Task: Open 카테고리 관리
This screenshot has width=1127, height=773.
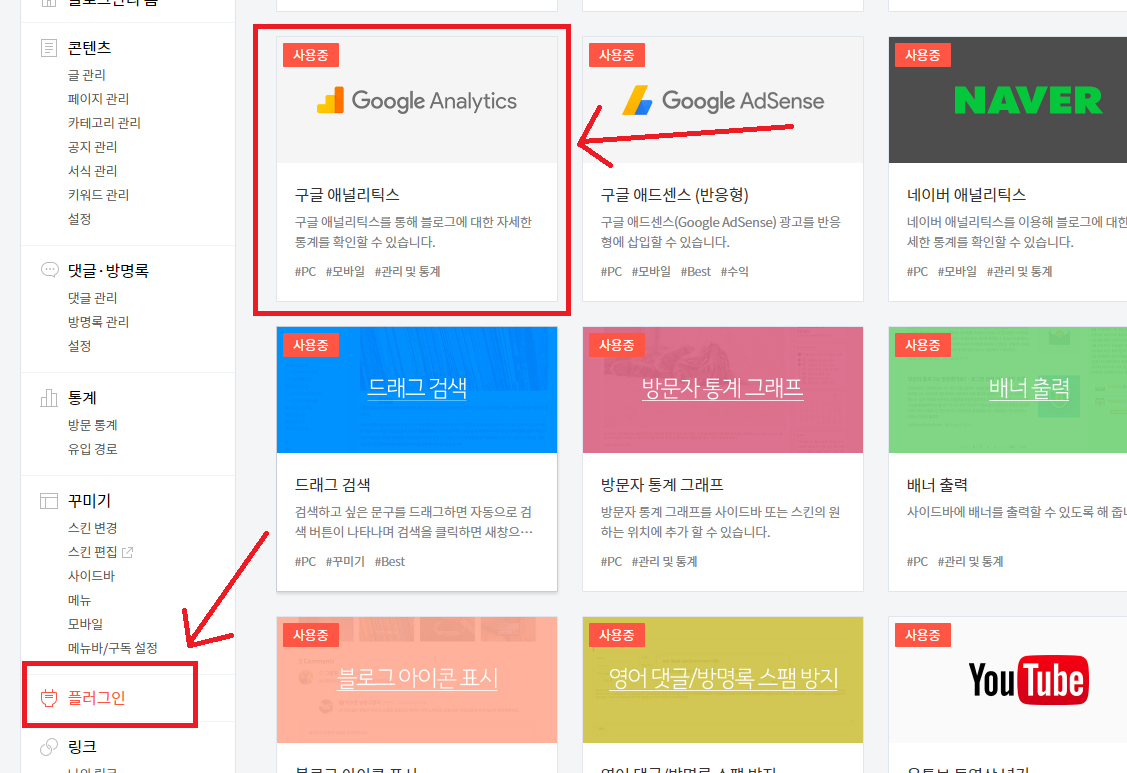Action: (x=104, y=123)
